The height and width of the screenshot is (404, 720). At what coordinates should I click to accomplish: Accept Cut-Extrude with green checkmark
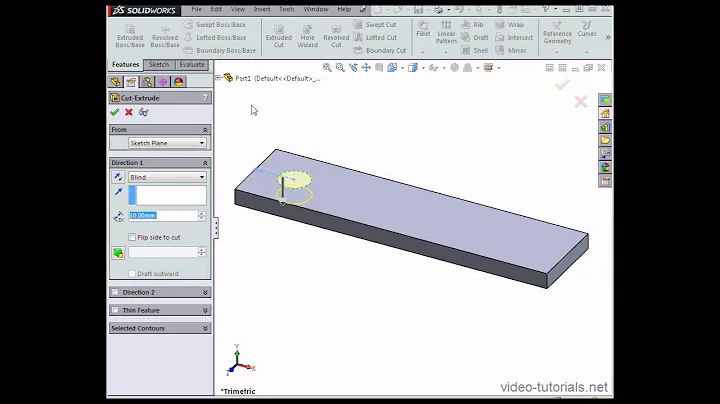[x=114, y=112]
